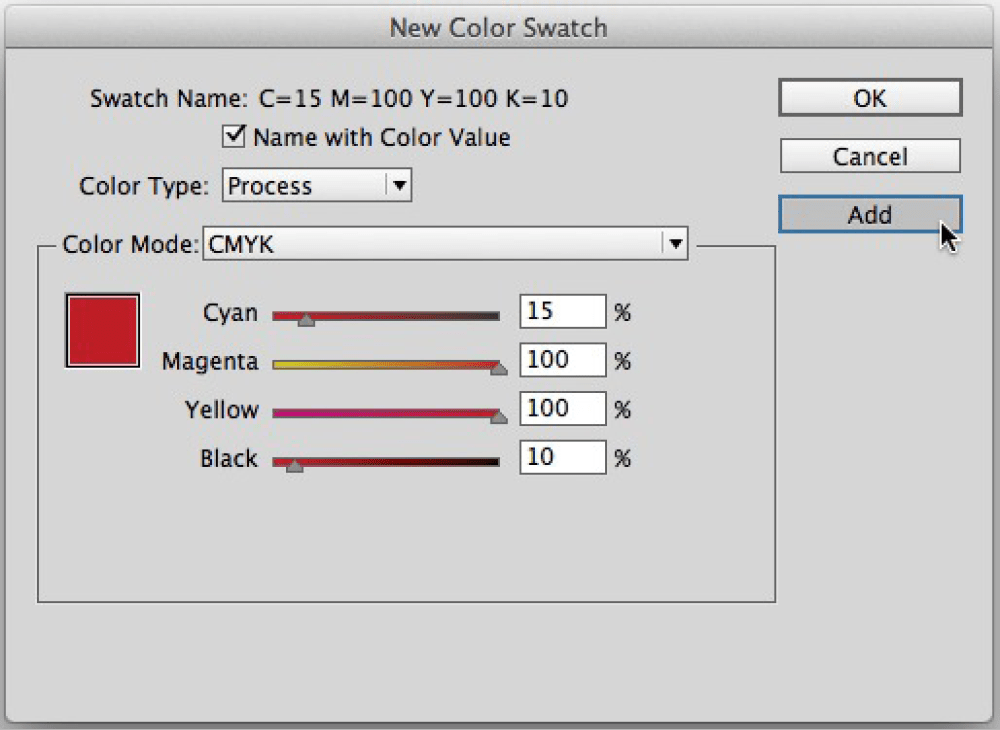Expand the Color Mode CMYK dropdown
The width and height of the screenshot is (1000, 730).
[445, 244]
